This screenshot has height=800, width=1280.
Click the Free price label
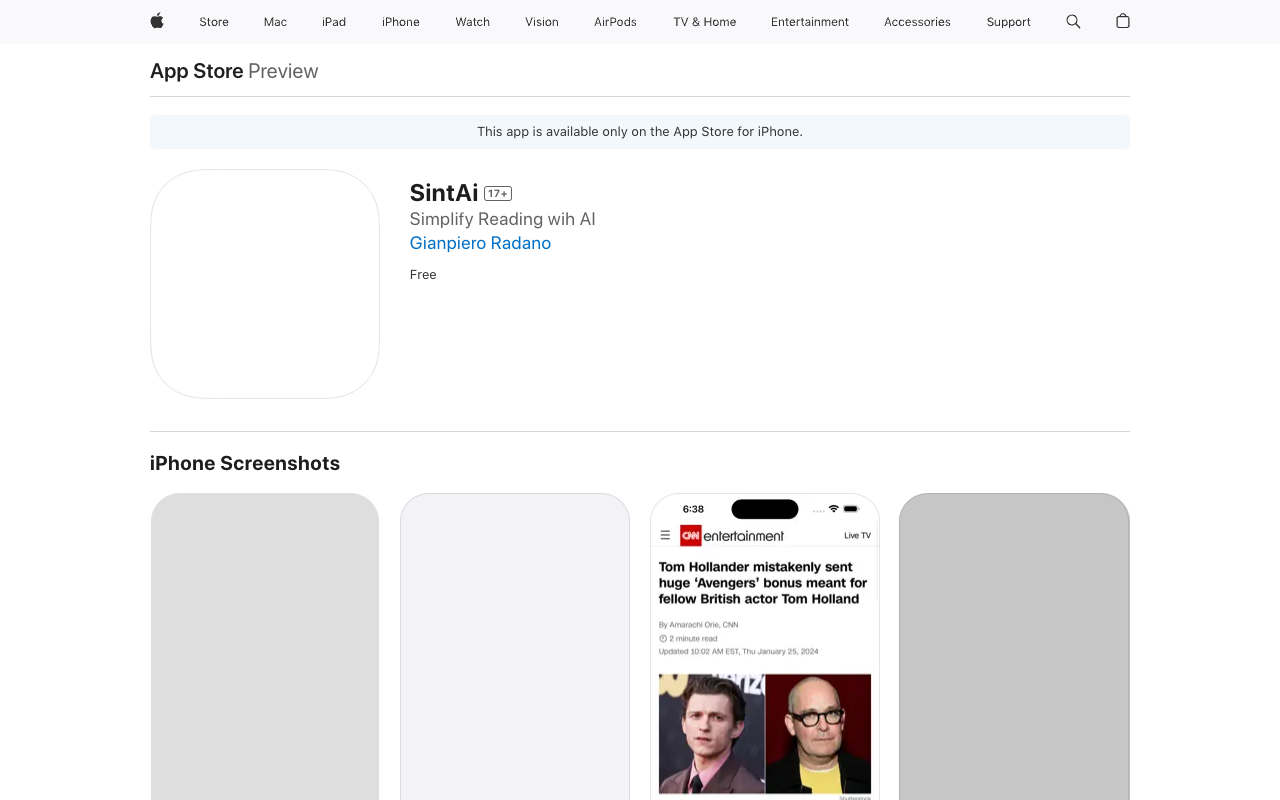[423, 275]
